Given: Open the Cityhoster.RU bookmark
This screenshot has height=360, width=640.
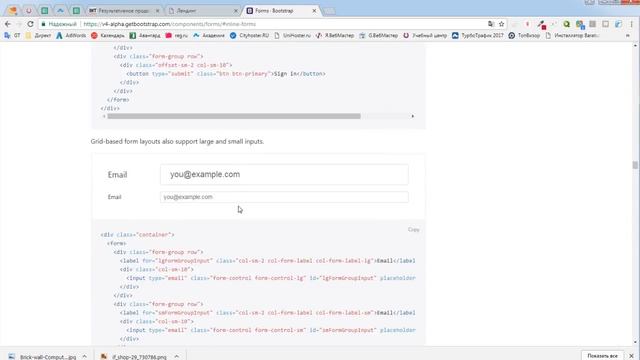Looking at the screenshot, I should click(249, 36).
